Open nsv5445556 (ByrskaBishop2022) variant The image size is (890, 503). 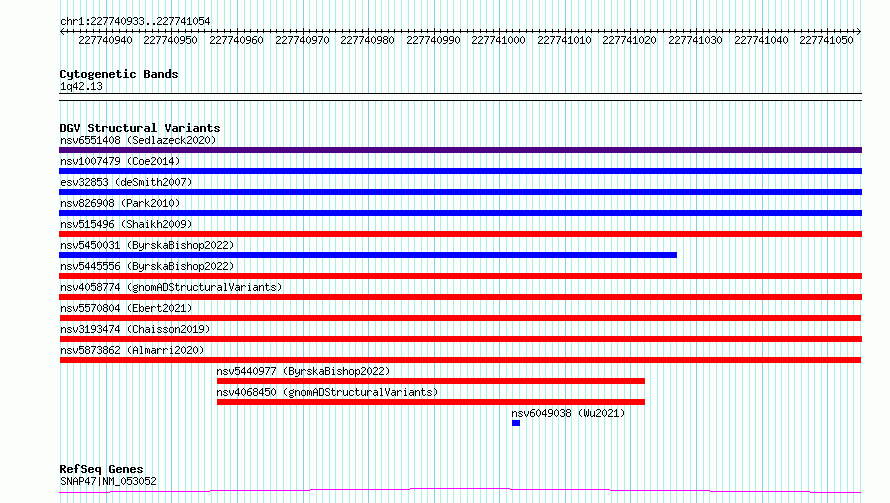147,266
